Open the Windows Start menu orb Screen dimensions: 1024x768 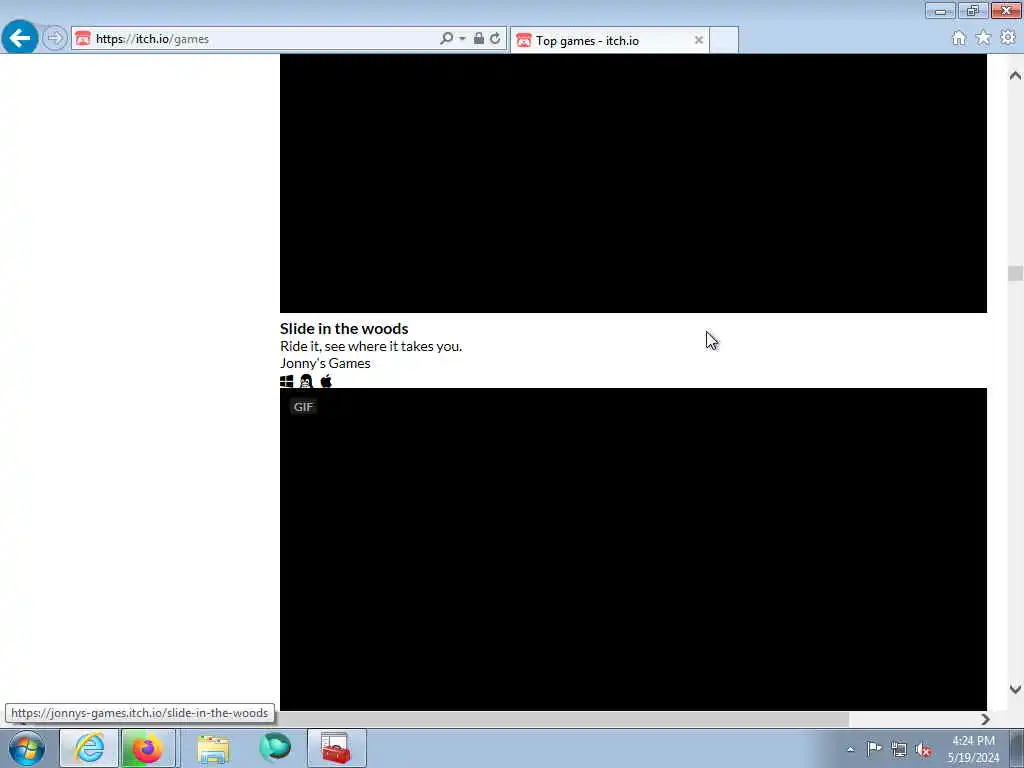click(27, 748)
